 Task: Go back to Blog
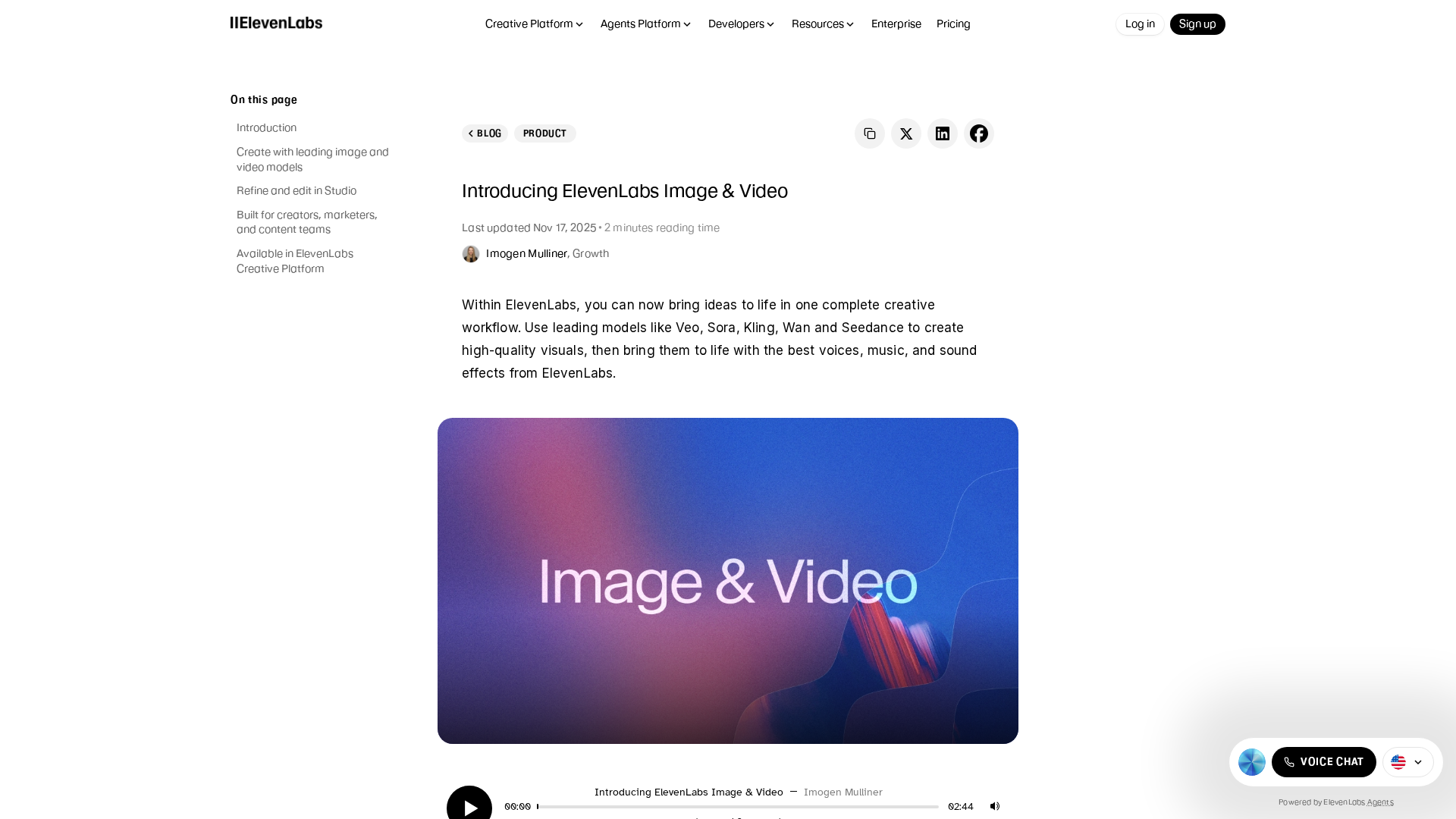[x=485, y=133]
